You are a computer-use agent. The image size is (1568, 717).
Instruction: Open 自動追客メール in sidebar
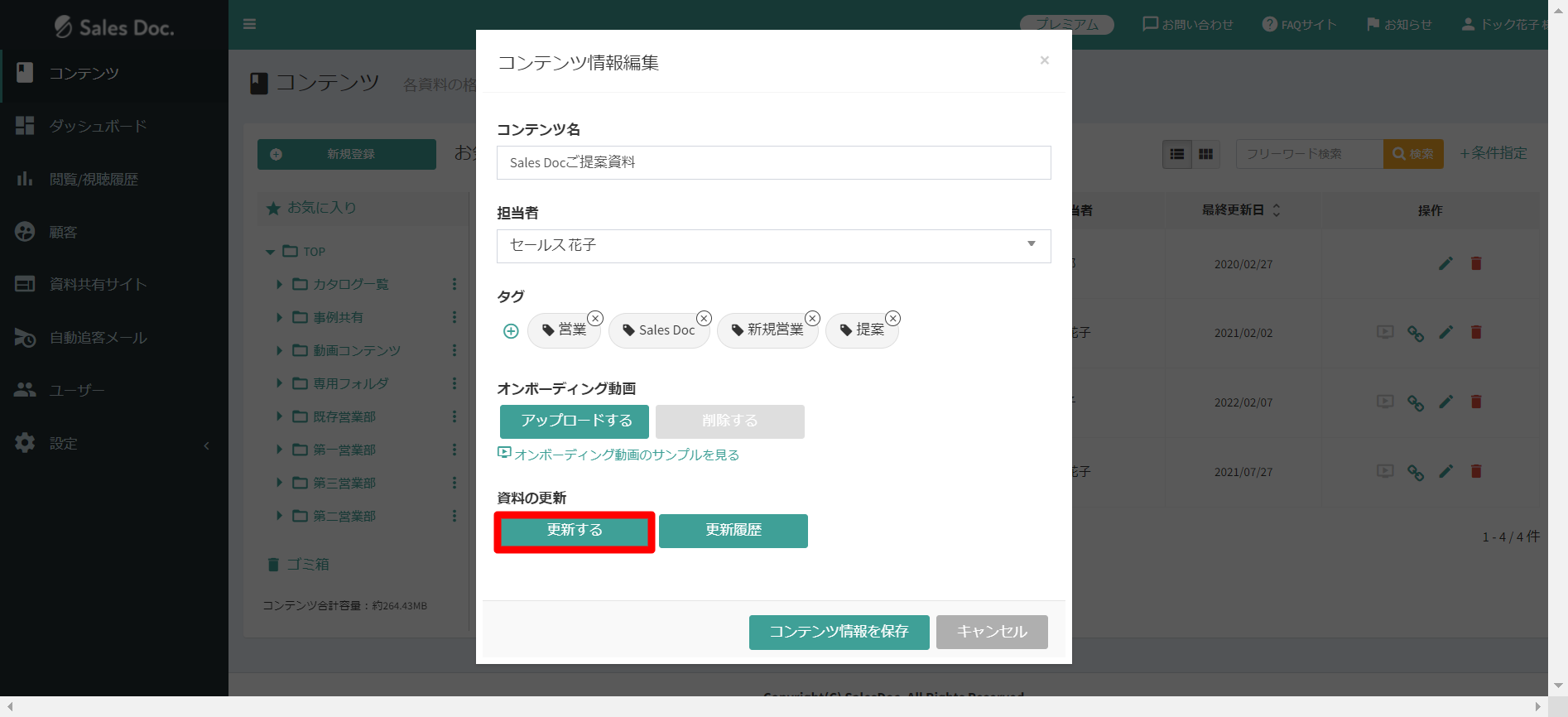tap(114, 338)
